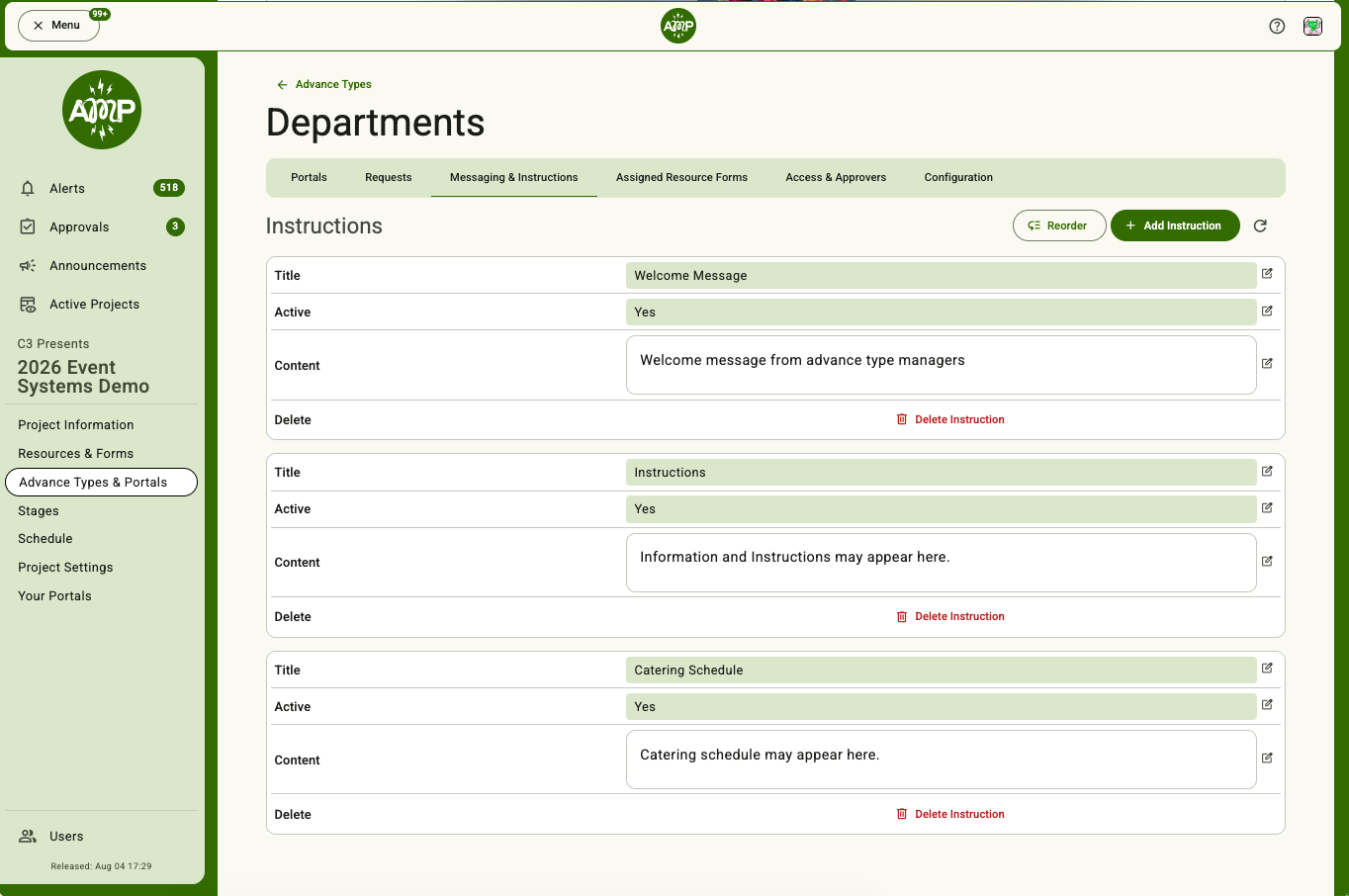Edit the Welcome Message title

(x=1267, y=274)
